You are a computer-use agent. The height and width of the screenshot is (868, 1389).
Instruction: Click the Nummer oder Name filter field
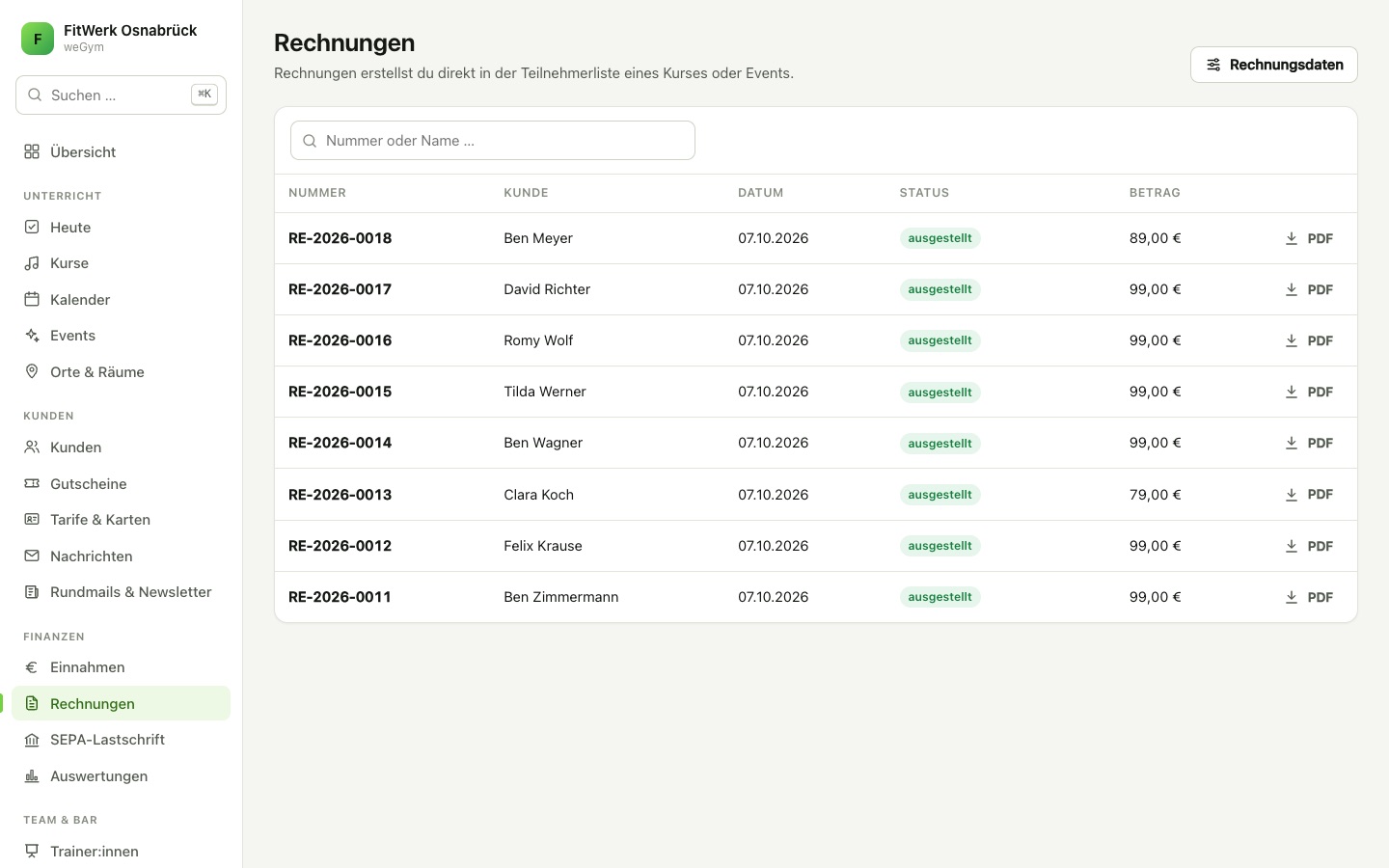[492, 140]
